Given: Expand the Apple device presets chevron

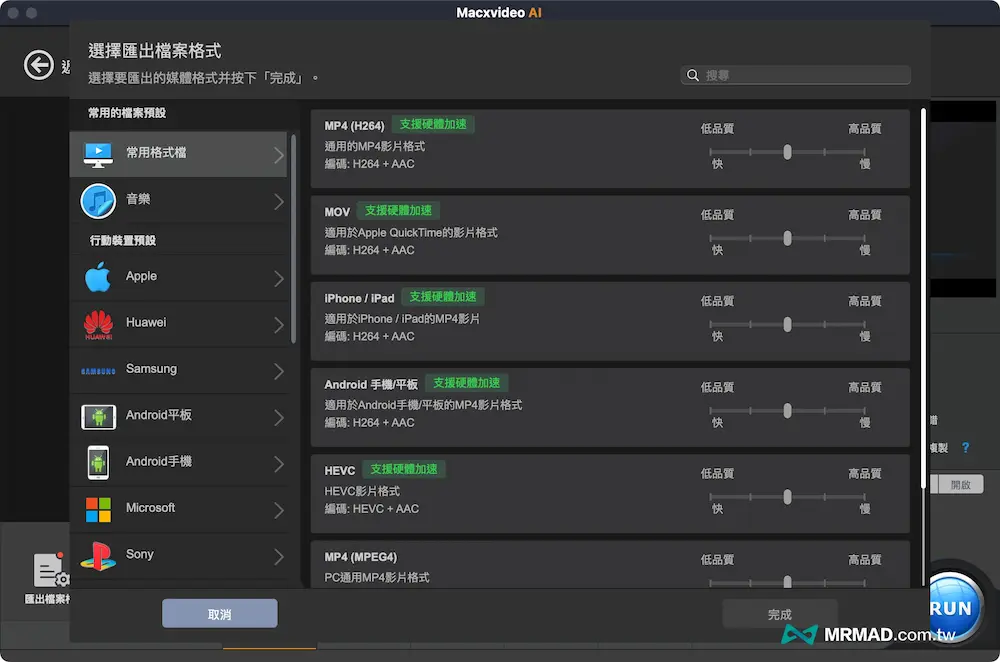Looking at the screenshot, I should point(279,278).
